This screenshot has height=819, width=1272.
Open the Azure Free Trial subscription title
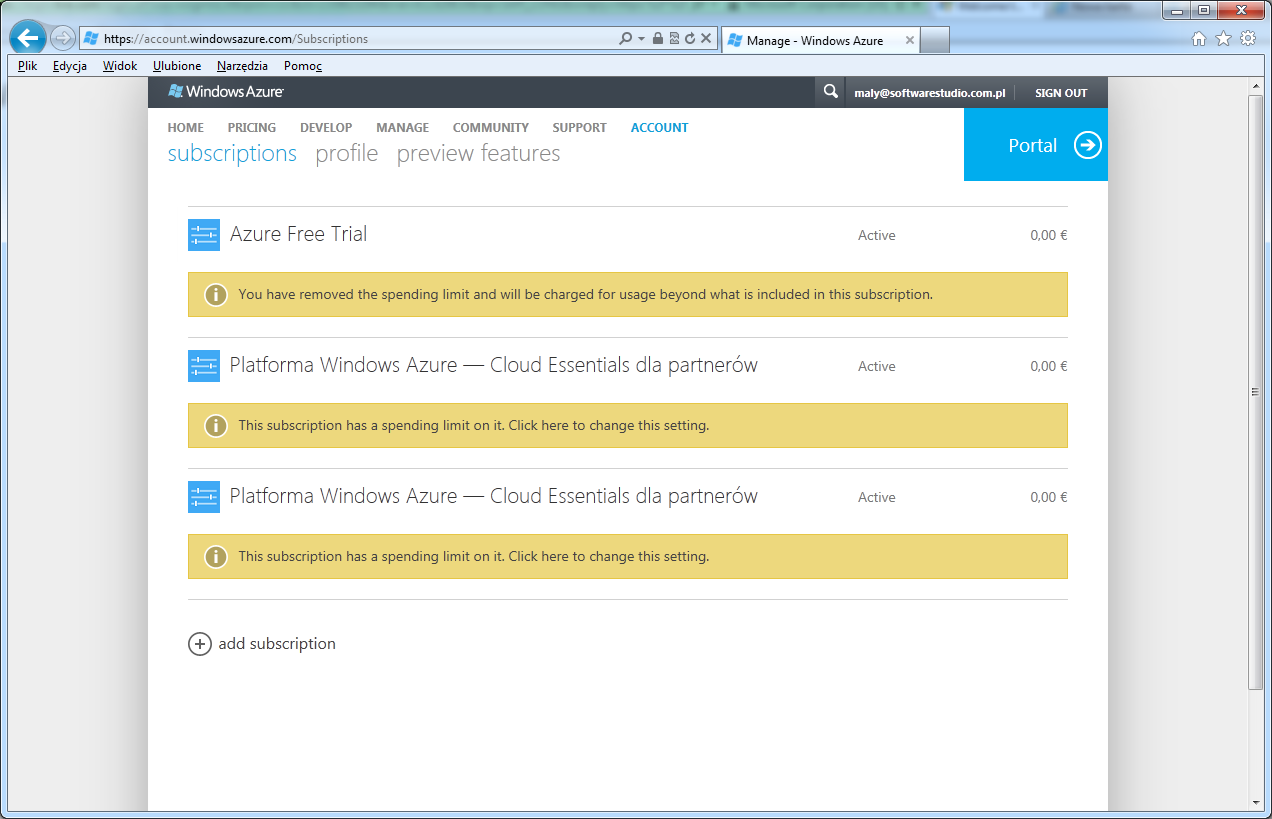(x=299, y=234)
